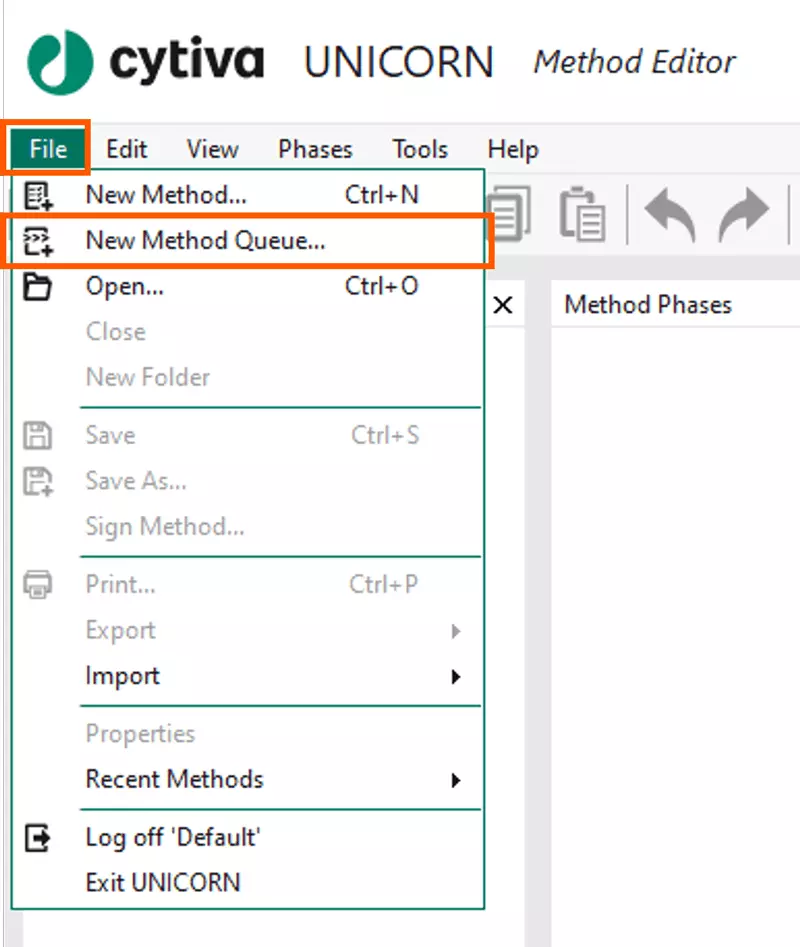Open the Tools menu
800x947 pixels.
click(x=419, y=149)
